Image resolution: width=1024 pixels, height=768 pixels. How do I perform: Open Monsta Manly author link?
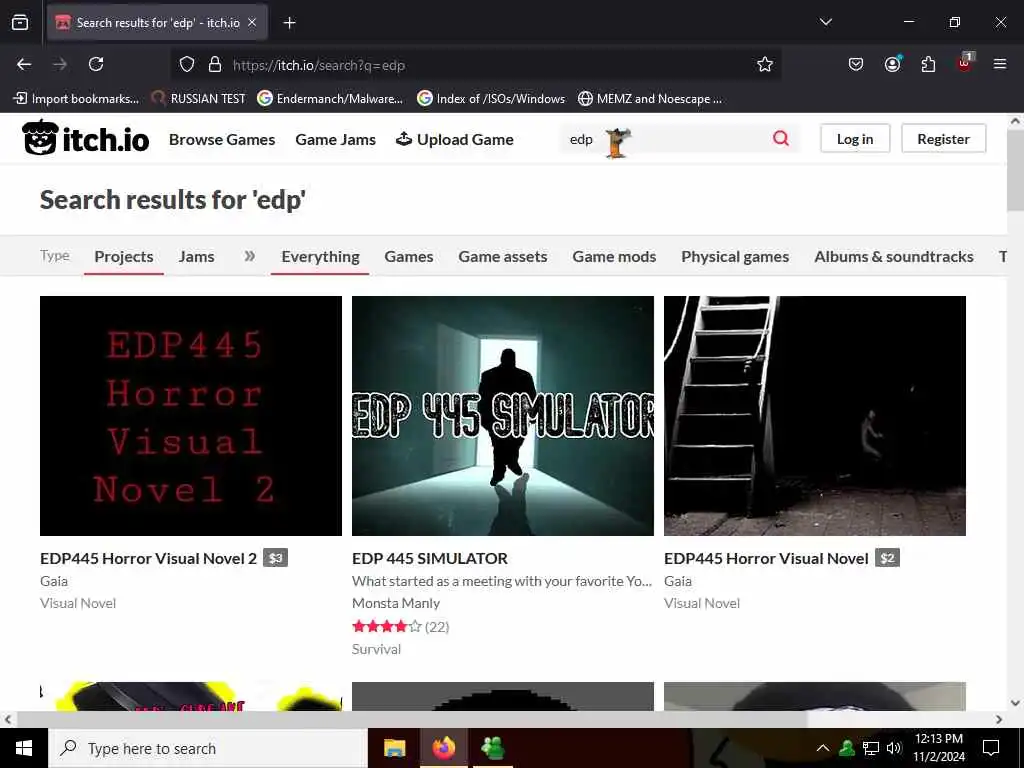click(x=396, y=603)
